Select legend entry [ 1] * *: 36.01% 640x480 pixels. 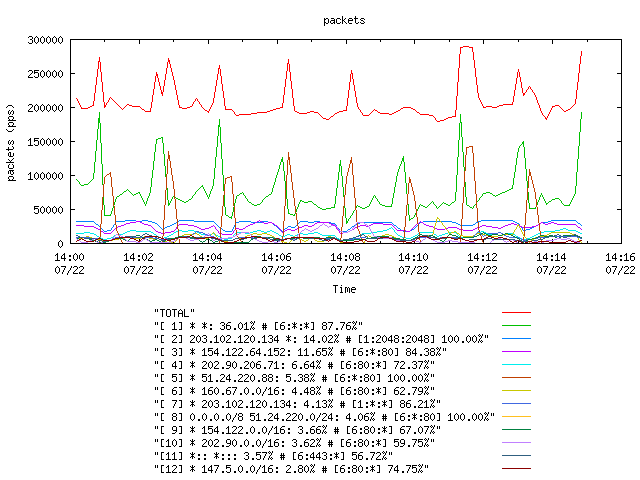[x=258, y=326]
